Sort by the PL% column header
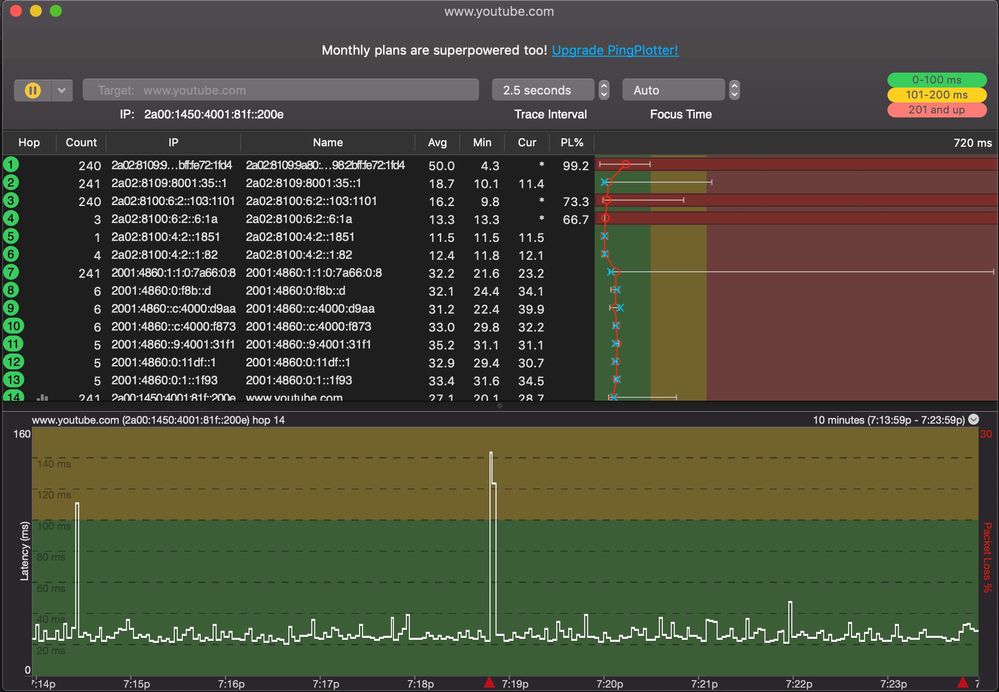 point(572,143)
